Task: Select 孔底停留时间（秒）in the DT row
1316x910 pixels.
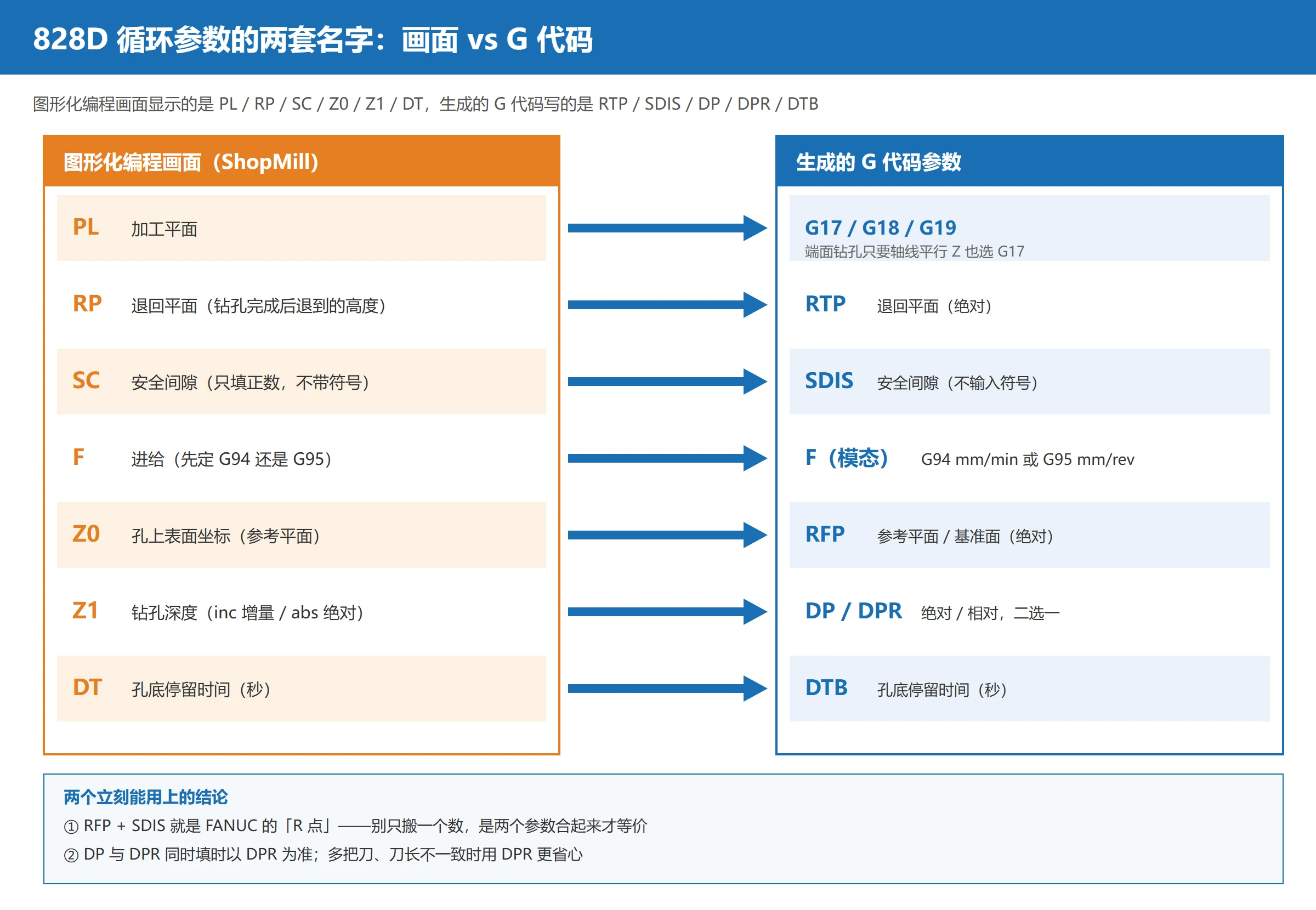Action: point(201,690)
